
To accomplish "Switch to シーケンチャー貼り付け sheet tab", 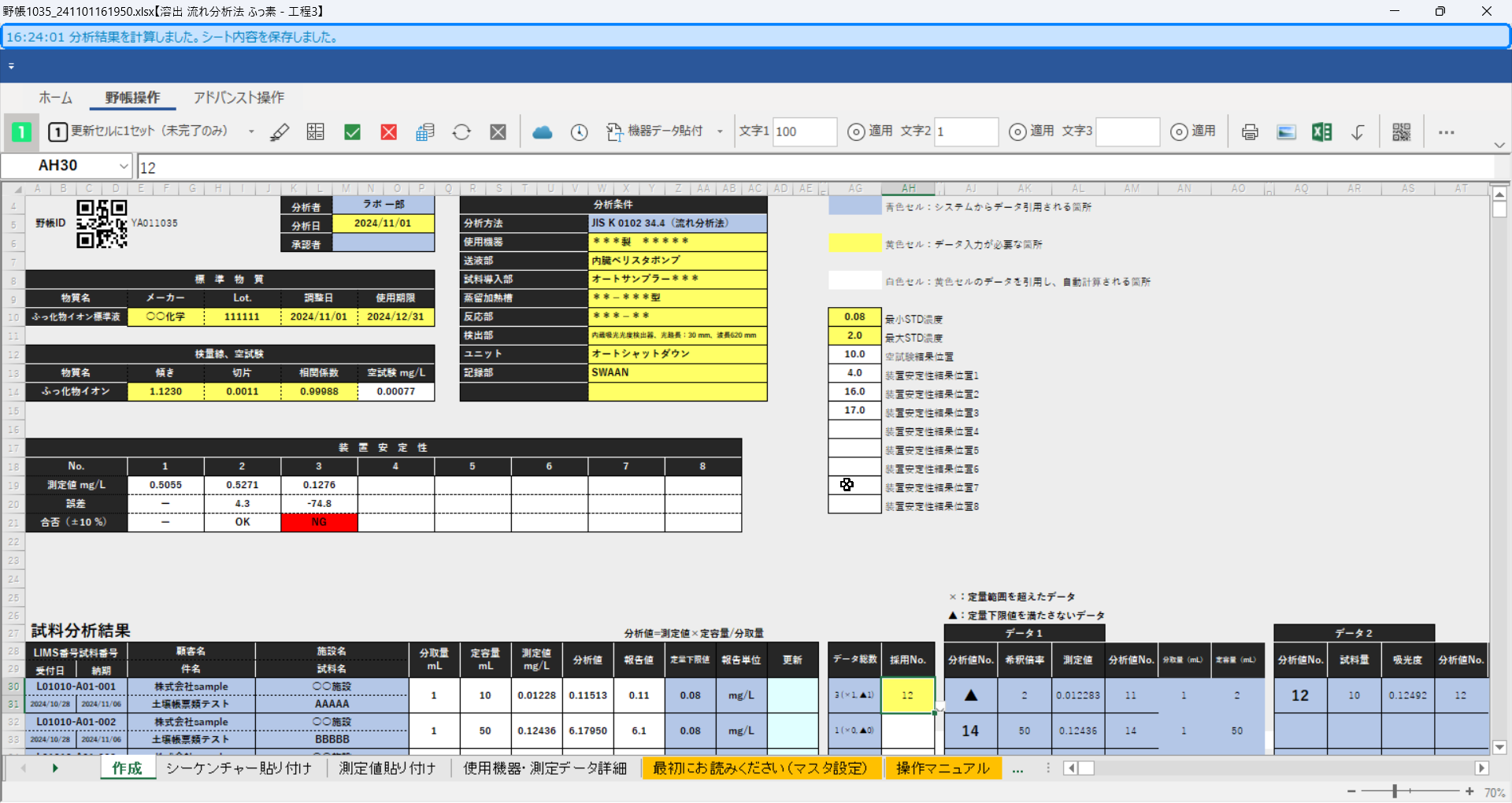I will 239,768.
